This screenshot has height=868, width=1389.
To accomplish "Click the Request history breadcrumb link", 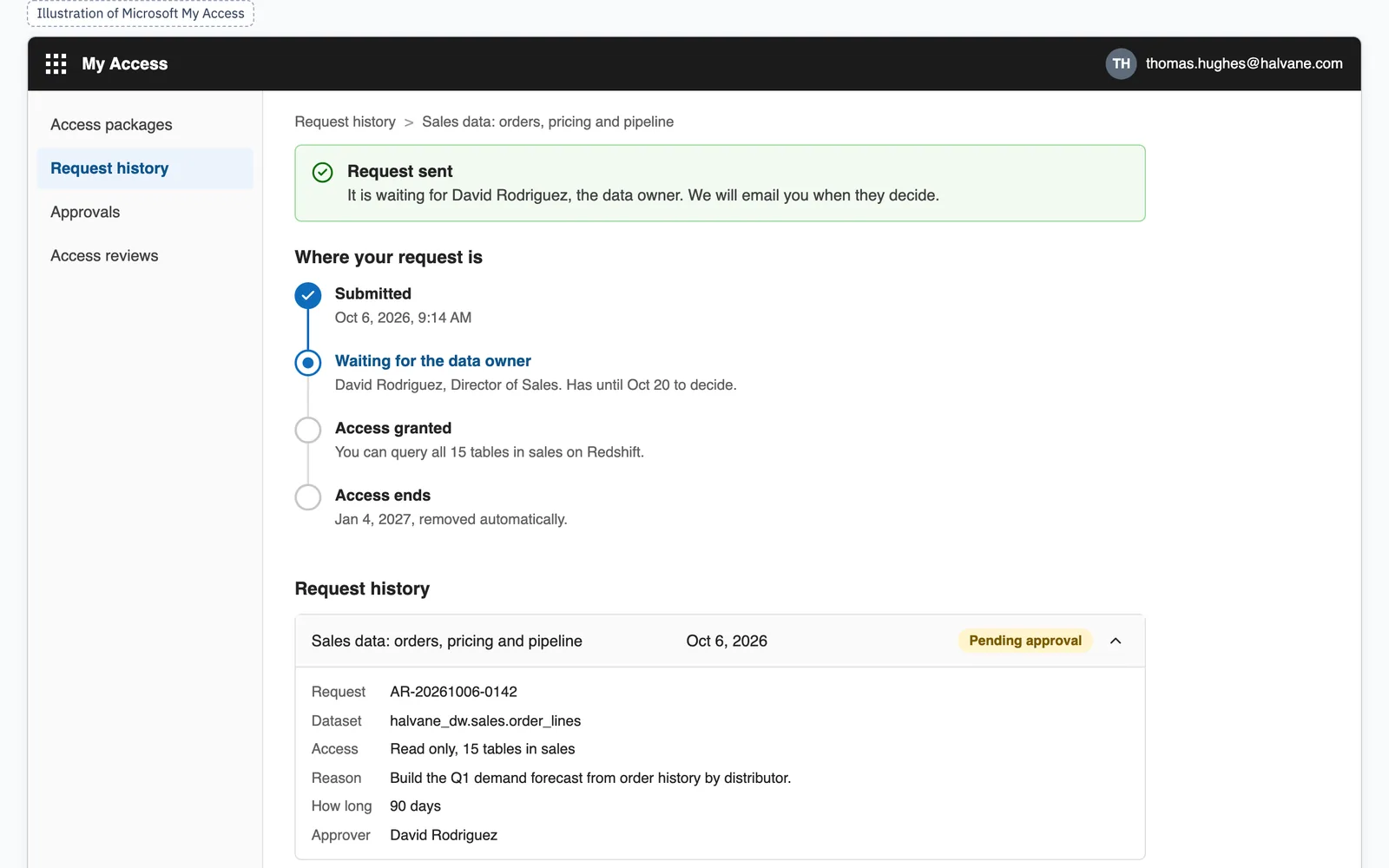I will tap(345, 122).
